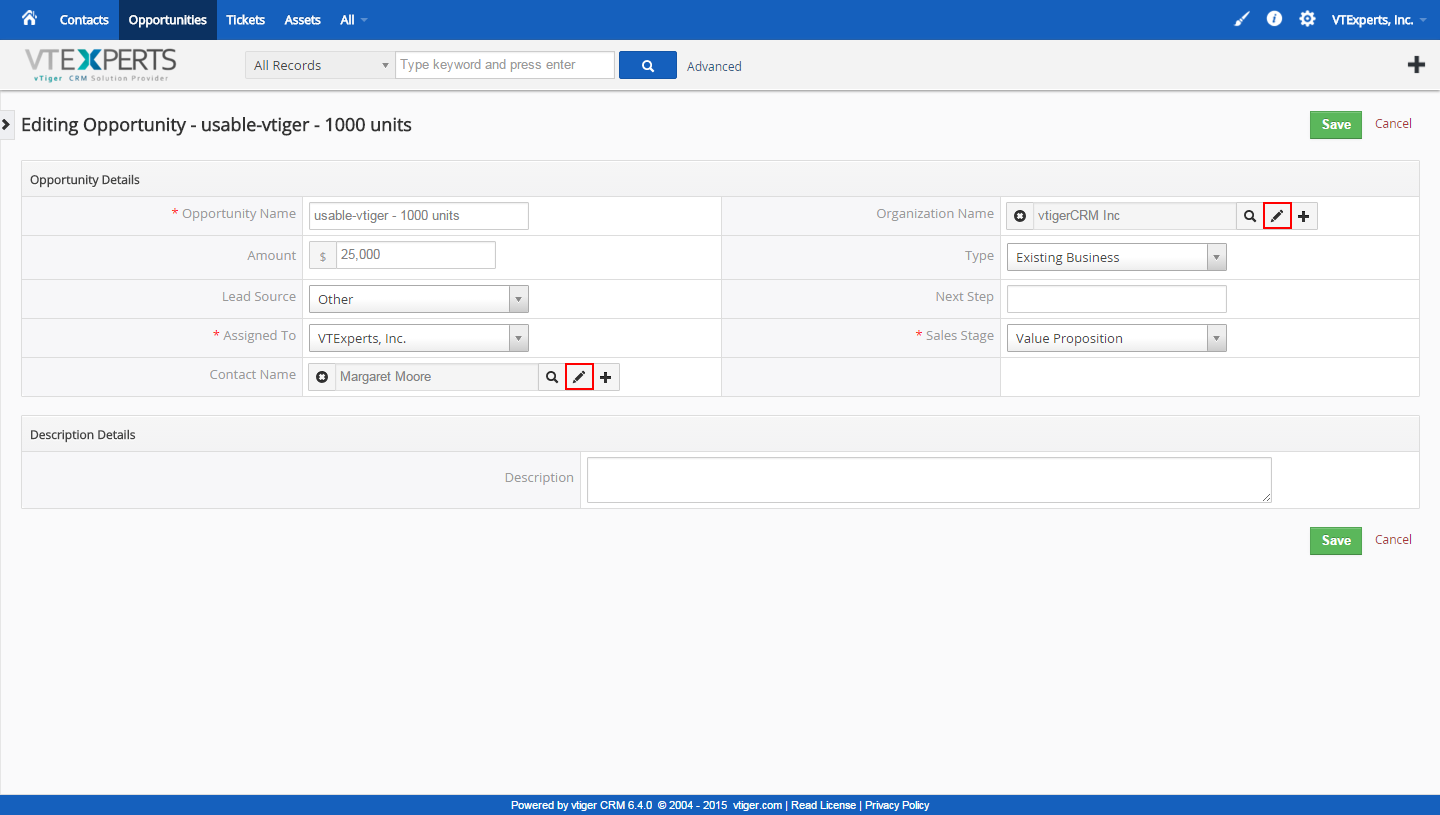Image resolution: width=1440 pixels, height=815 pixels.
Task: Open the Type dropdown showing Existing Business
Action: 1116,257
